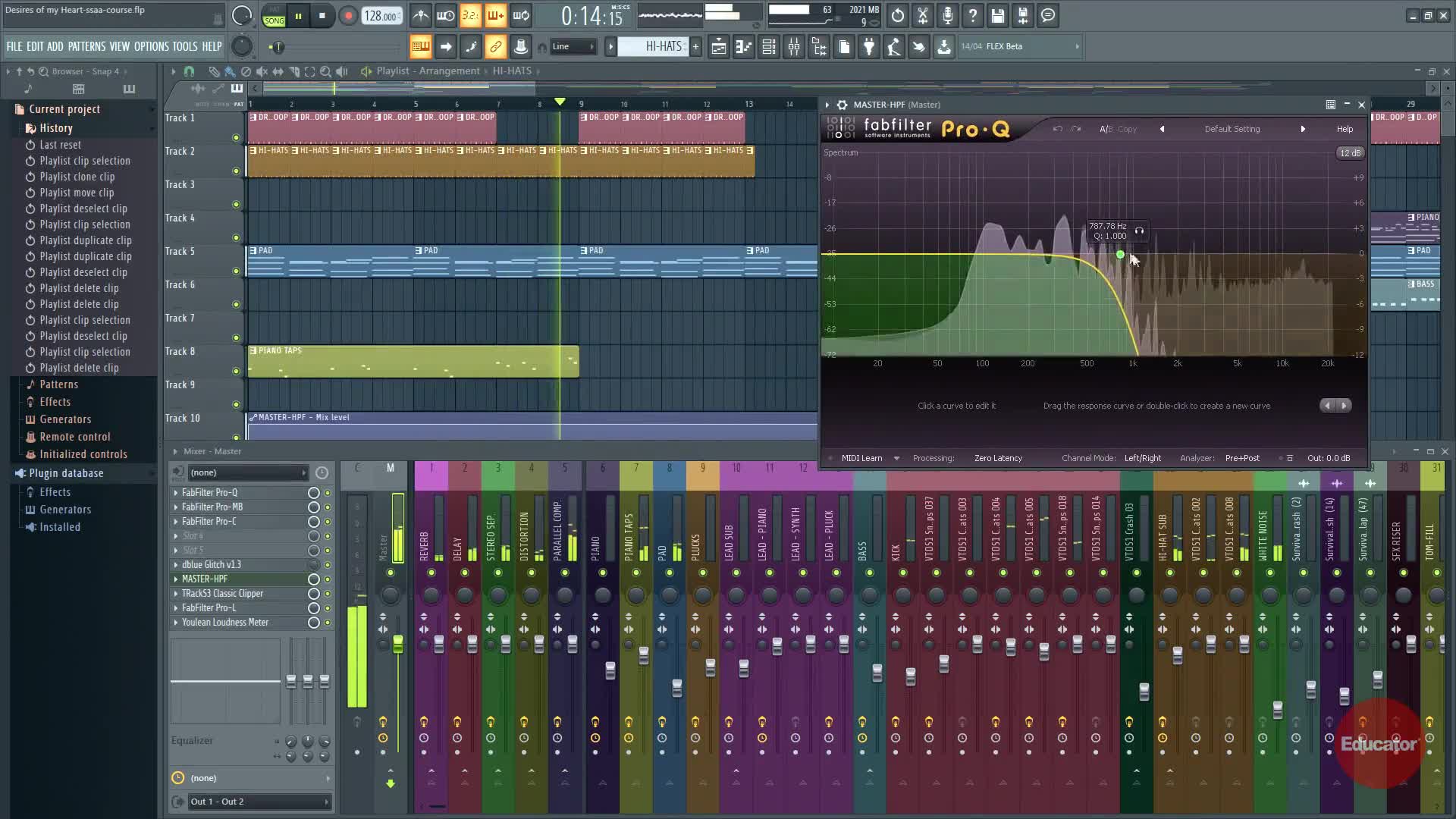Image resolution: width=1456 pixels, height=819 pixels.
Task: Open the Out 1 - Out 2 output dropdown
Action: point(258,802)
